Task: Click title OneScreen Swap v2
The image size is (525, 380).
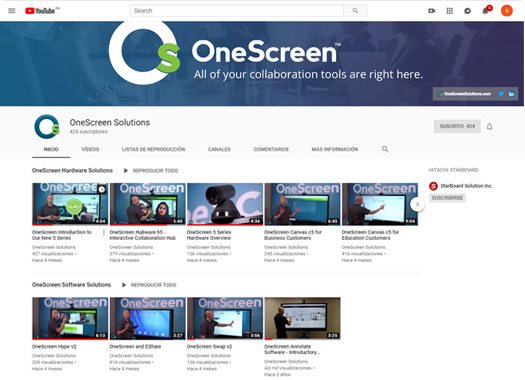Action: point(209,347)
